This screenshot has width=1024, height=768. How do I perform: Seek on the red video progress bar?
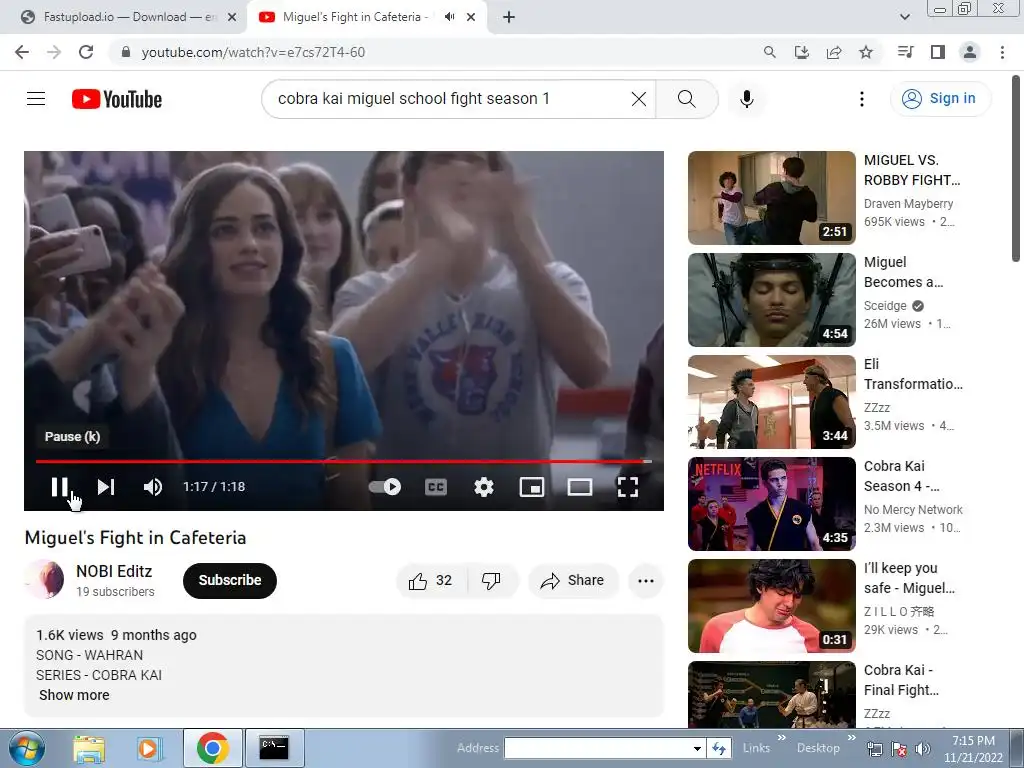tap(344, 461)
